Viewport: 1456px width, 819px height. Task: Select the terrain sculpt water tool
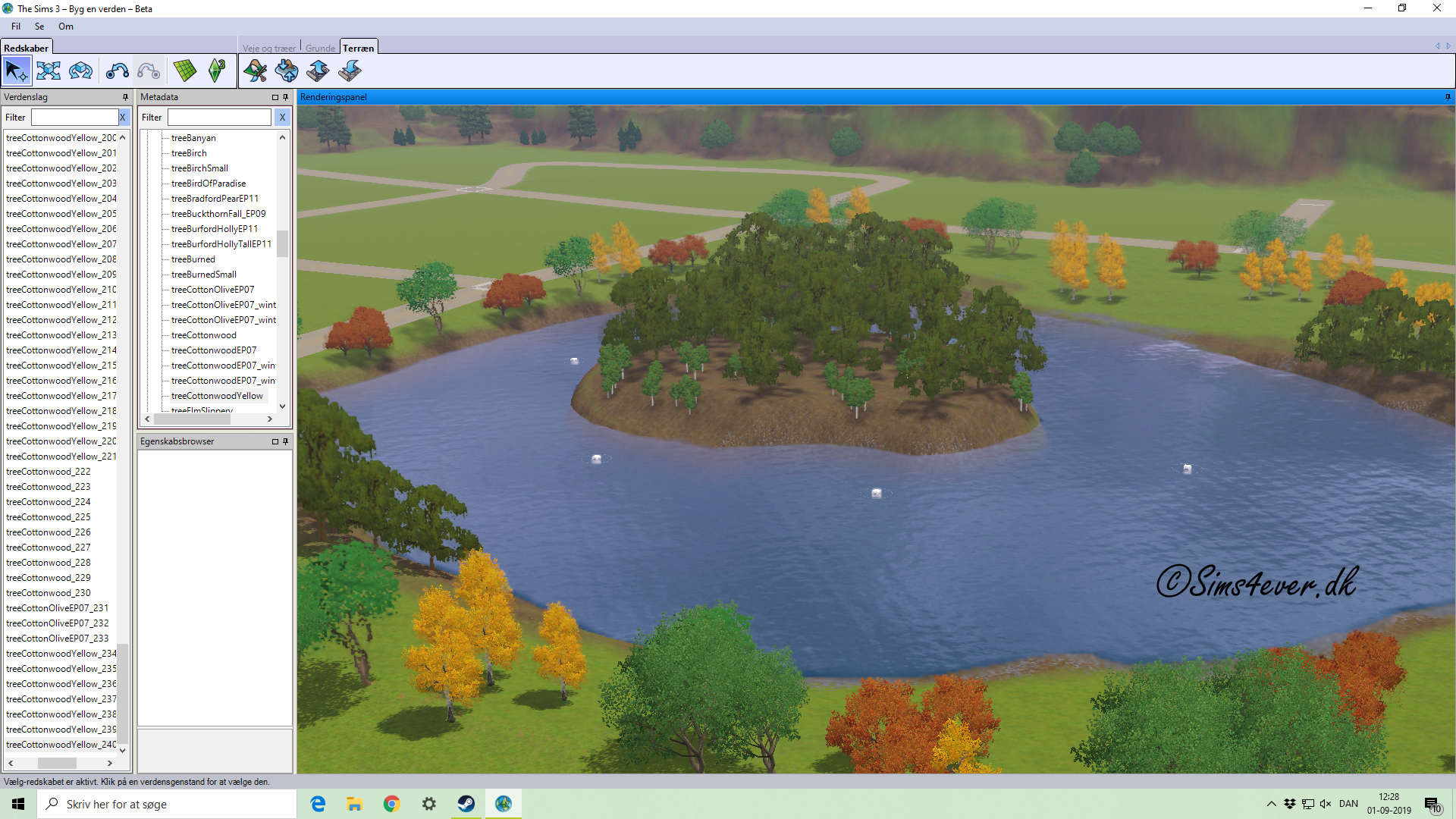click(x=287, y=71)
